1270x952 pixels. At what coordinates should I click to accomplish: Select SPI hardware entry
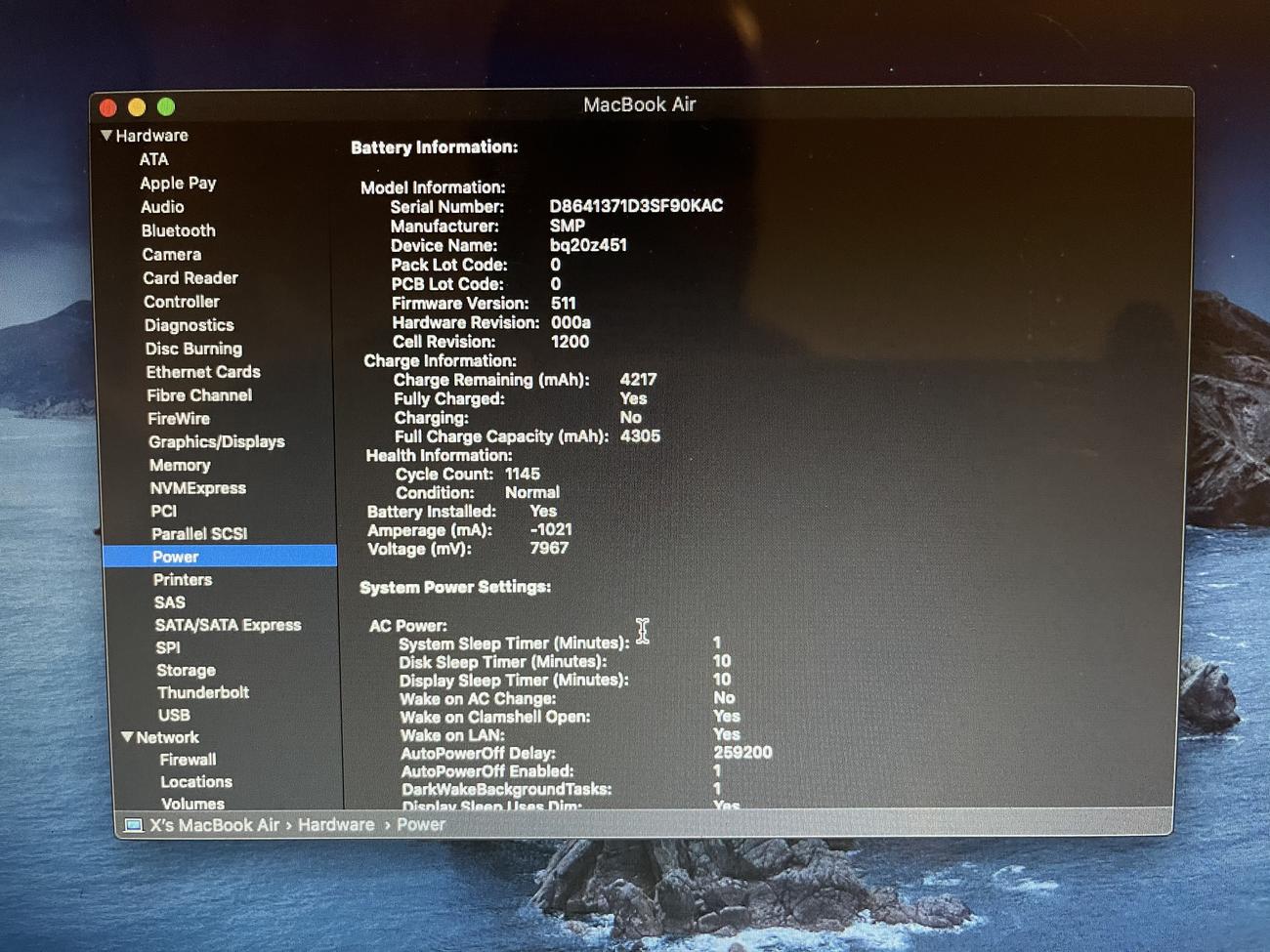[168, 647]
